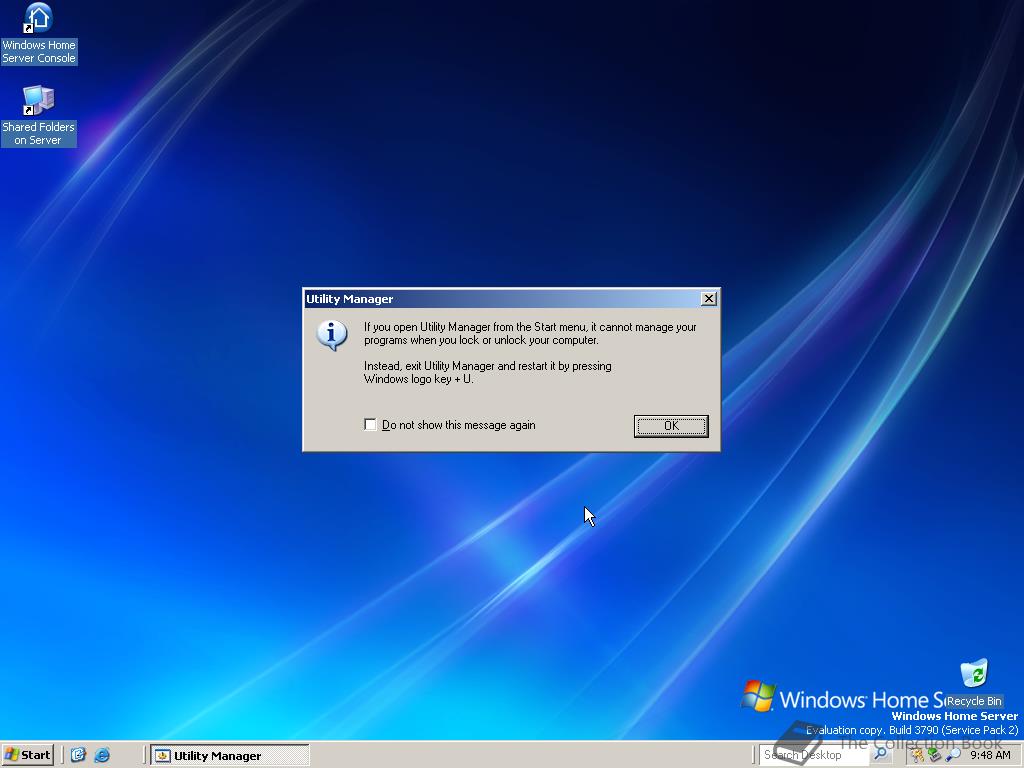The image size is (1024, 768).
Task: Click the Show Desktop quick launch icon
Action: pos(78,755)
